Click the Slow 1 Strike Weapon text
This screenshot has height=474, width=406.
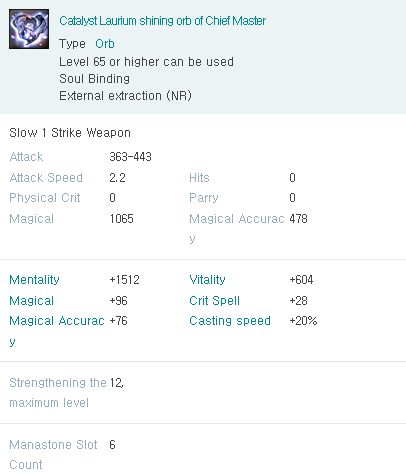tap(70, 133)
